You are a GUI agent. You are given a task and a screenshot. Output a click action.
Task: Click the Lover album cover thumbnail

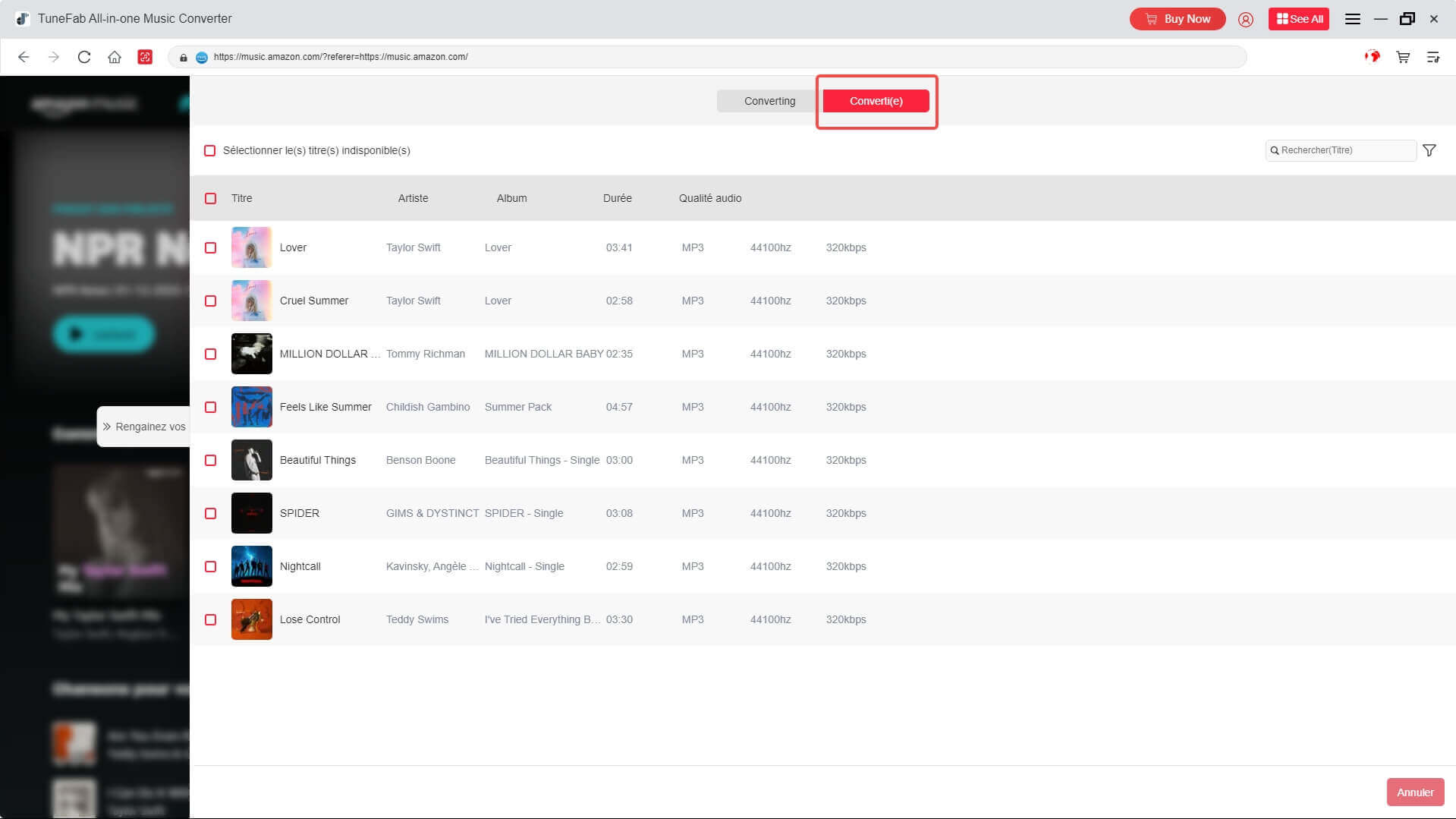(x=252, y=247)
